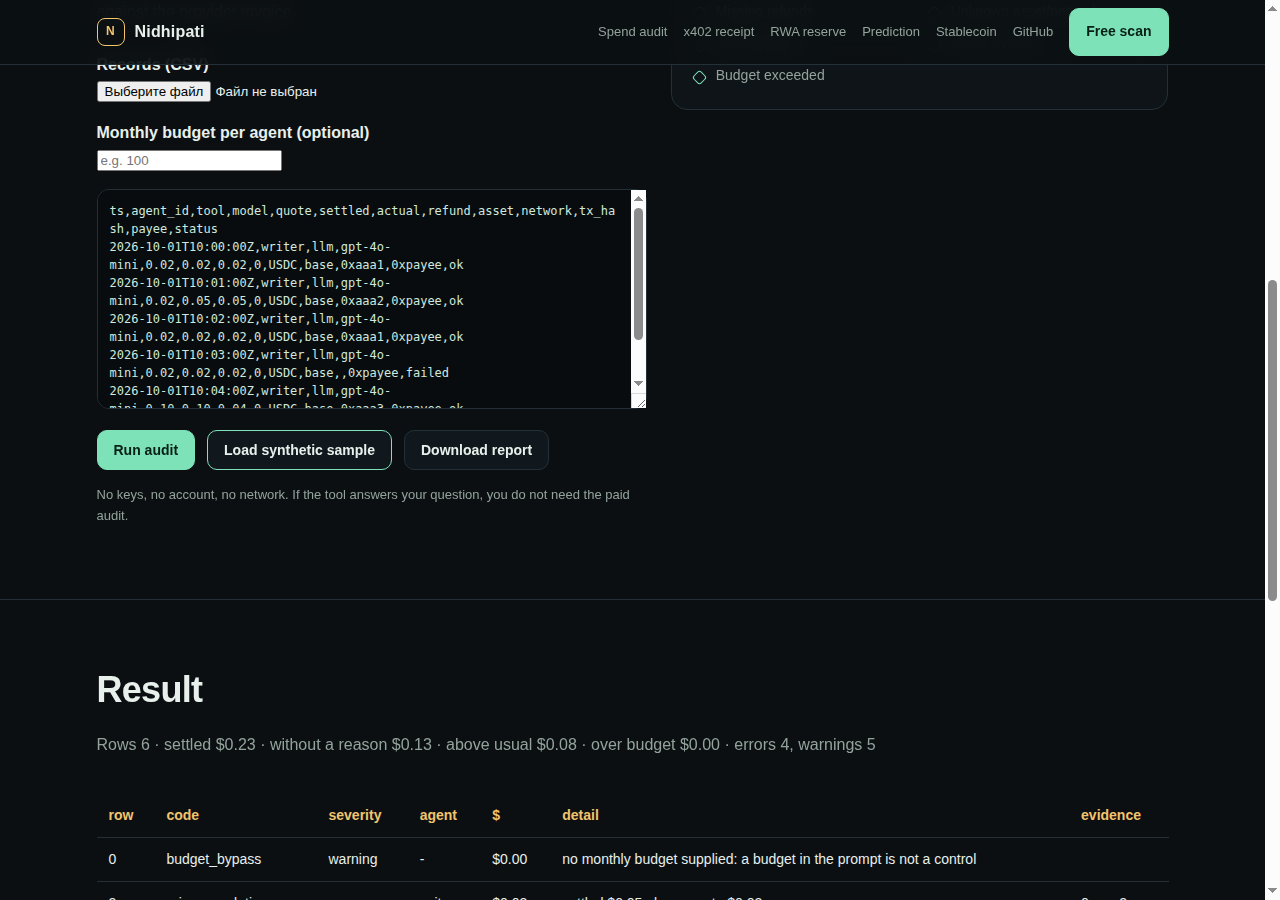Open the Stablecoin nav link
1280x900 pixels.
[x=966, y=32]
